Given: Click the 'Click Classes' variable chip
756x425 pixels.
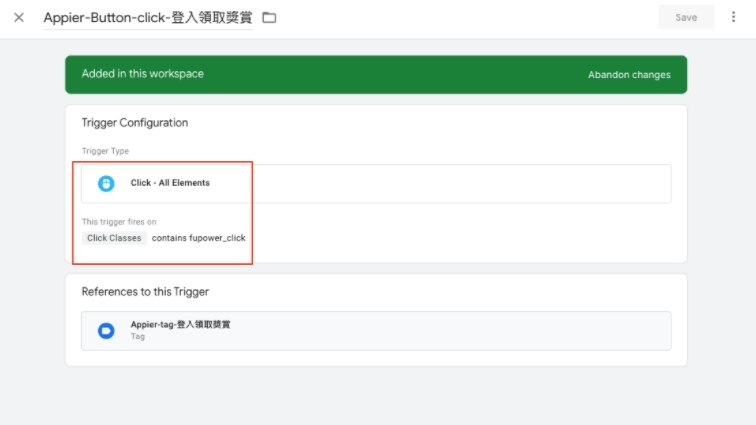Looking at the screenshot, I should point(114,238).
